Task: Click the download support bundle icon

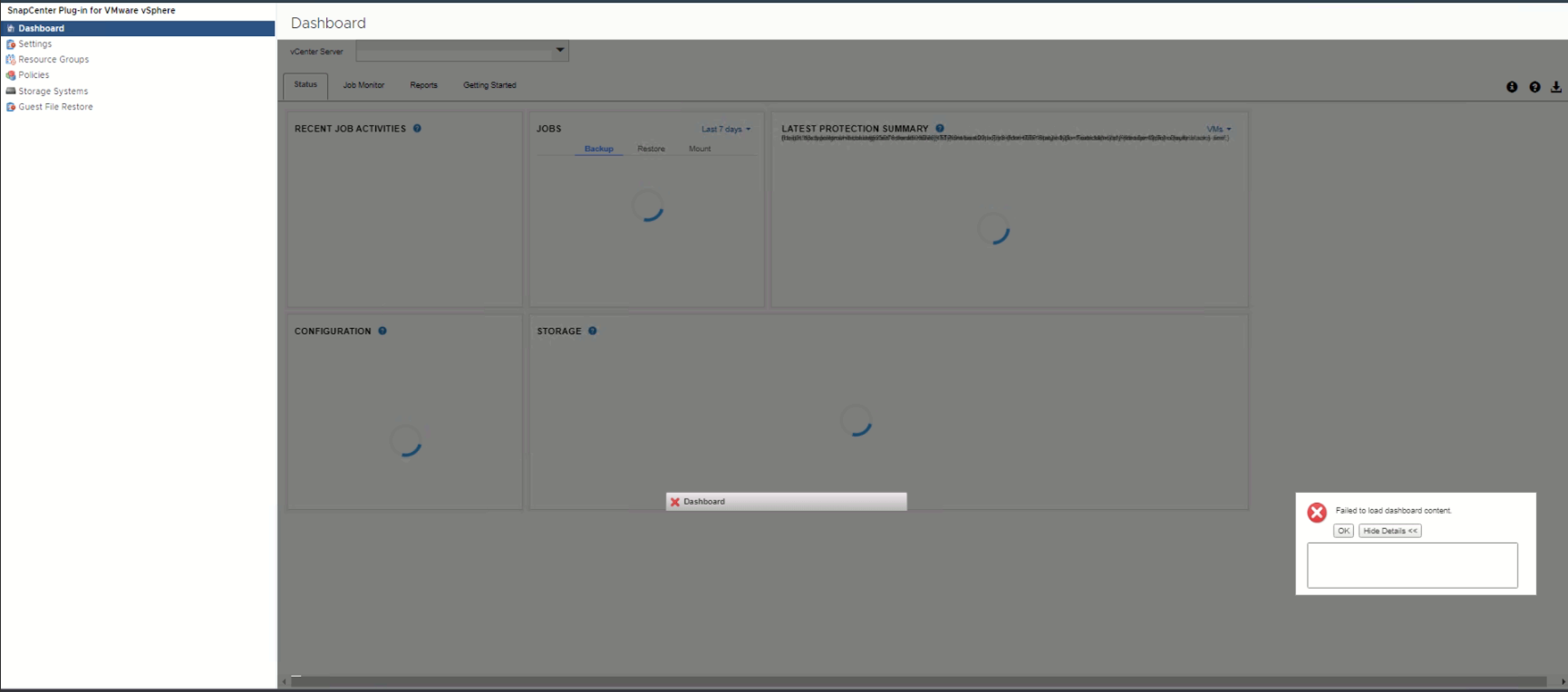Action: pyautogui.click(x=1556, y=87)
